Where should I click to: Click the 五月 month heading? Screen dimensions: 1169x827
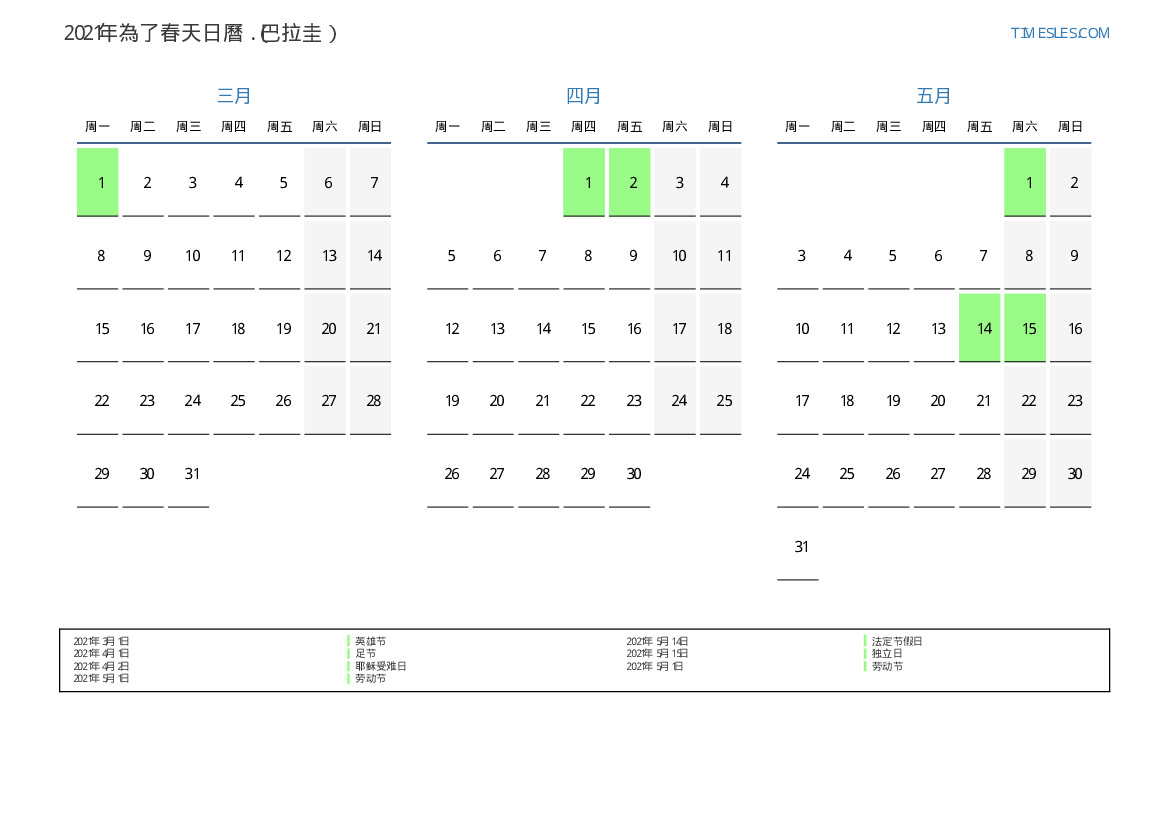coord(934,96)
